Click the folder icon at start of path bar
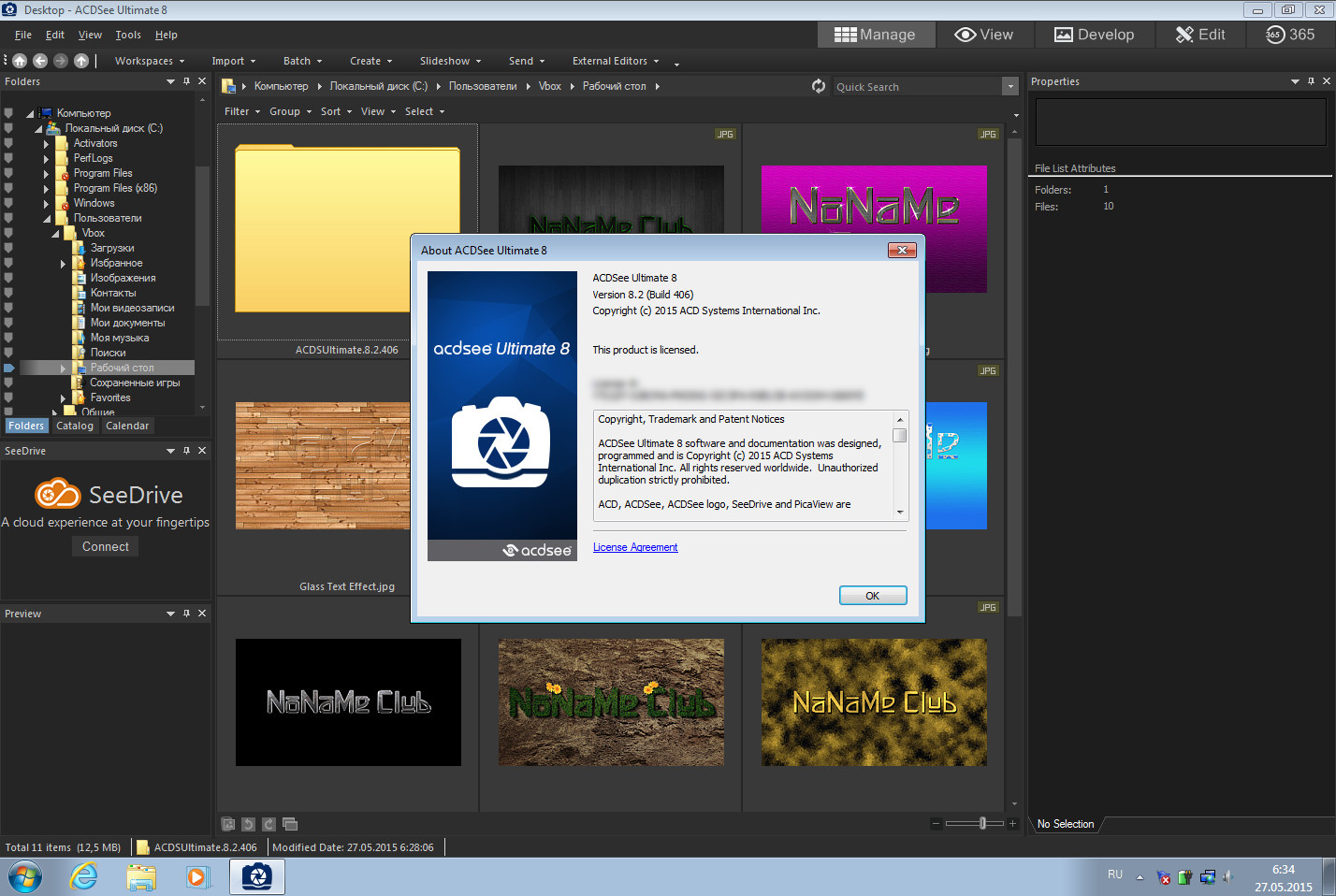Image resolution: width=1336 pixels, height=896 pixels. coord(228,86)
